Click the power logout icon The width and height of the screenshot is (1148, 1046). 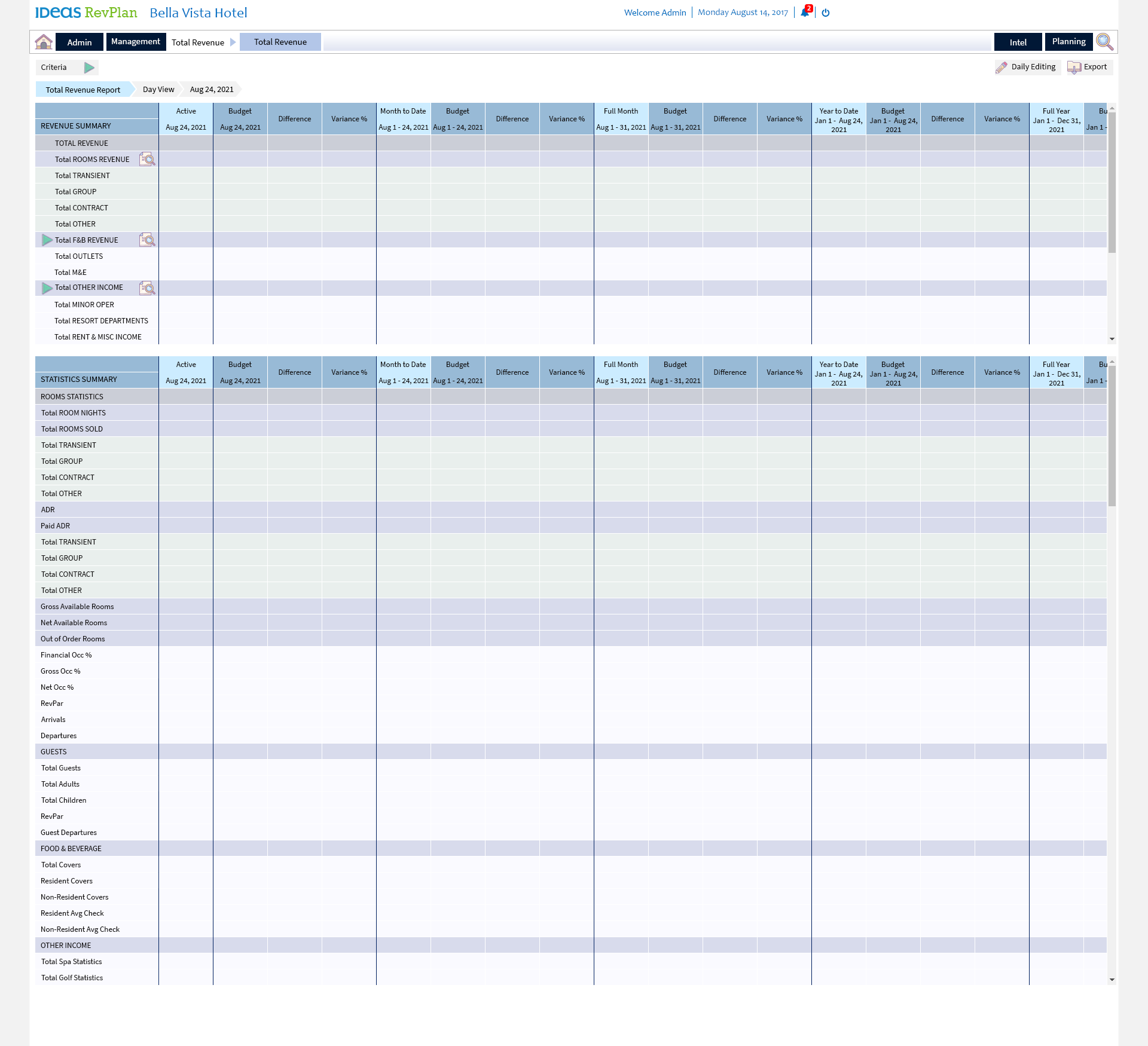(x=826, y=13)
